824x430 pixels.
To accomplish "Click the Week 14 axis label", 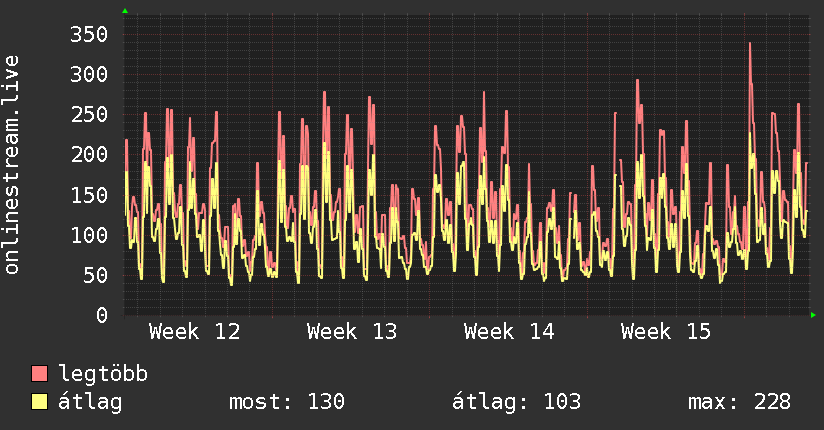I will 509,332.
